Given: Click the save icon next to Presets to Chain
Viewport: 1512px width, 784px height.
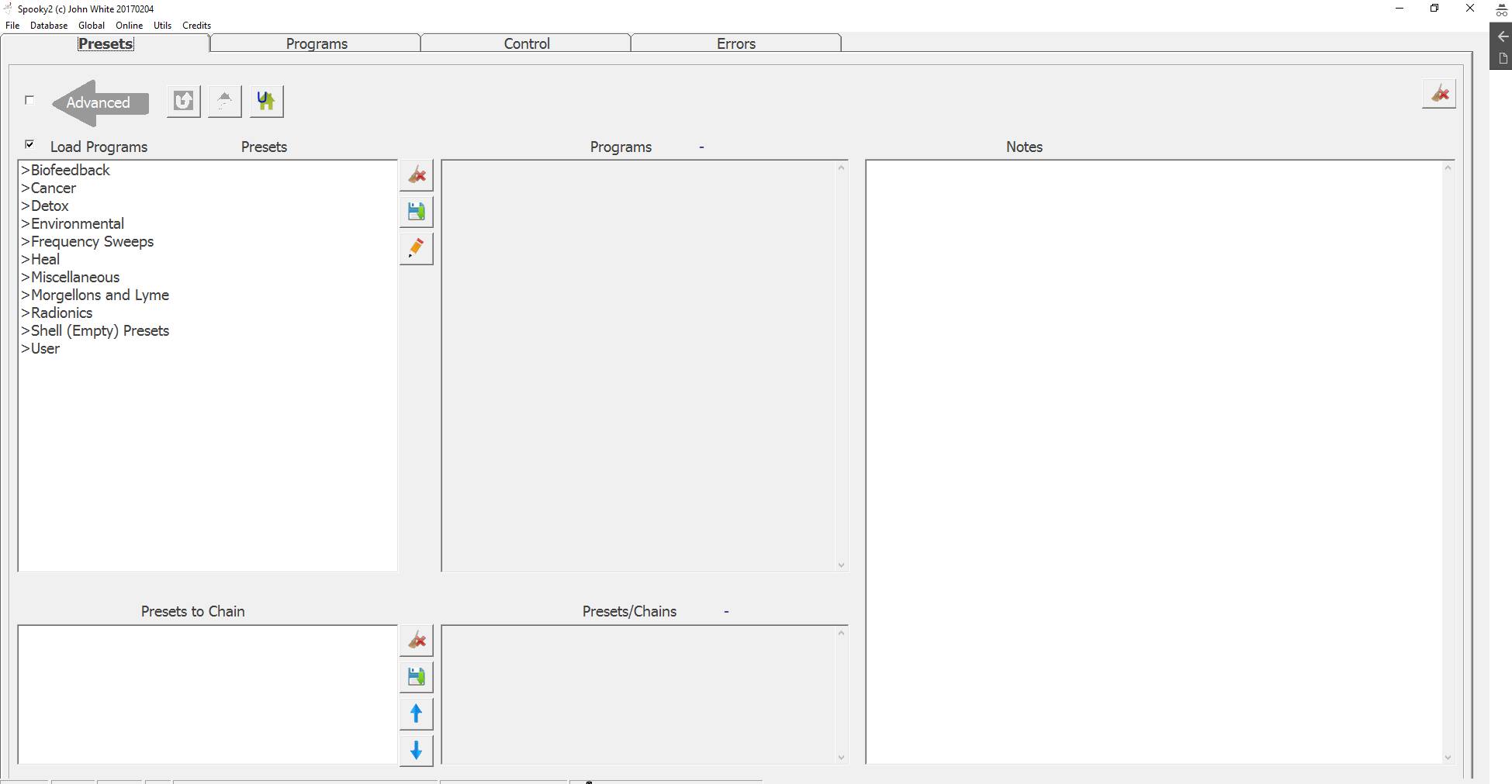Looking at the screenshot, I should click(416, 675).
